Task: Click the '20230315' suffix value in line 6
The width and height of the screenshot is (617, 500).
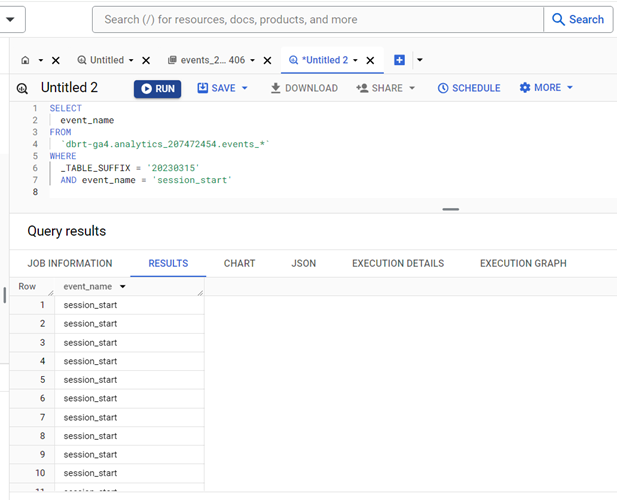Action: [x=173, y=168]
